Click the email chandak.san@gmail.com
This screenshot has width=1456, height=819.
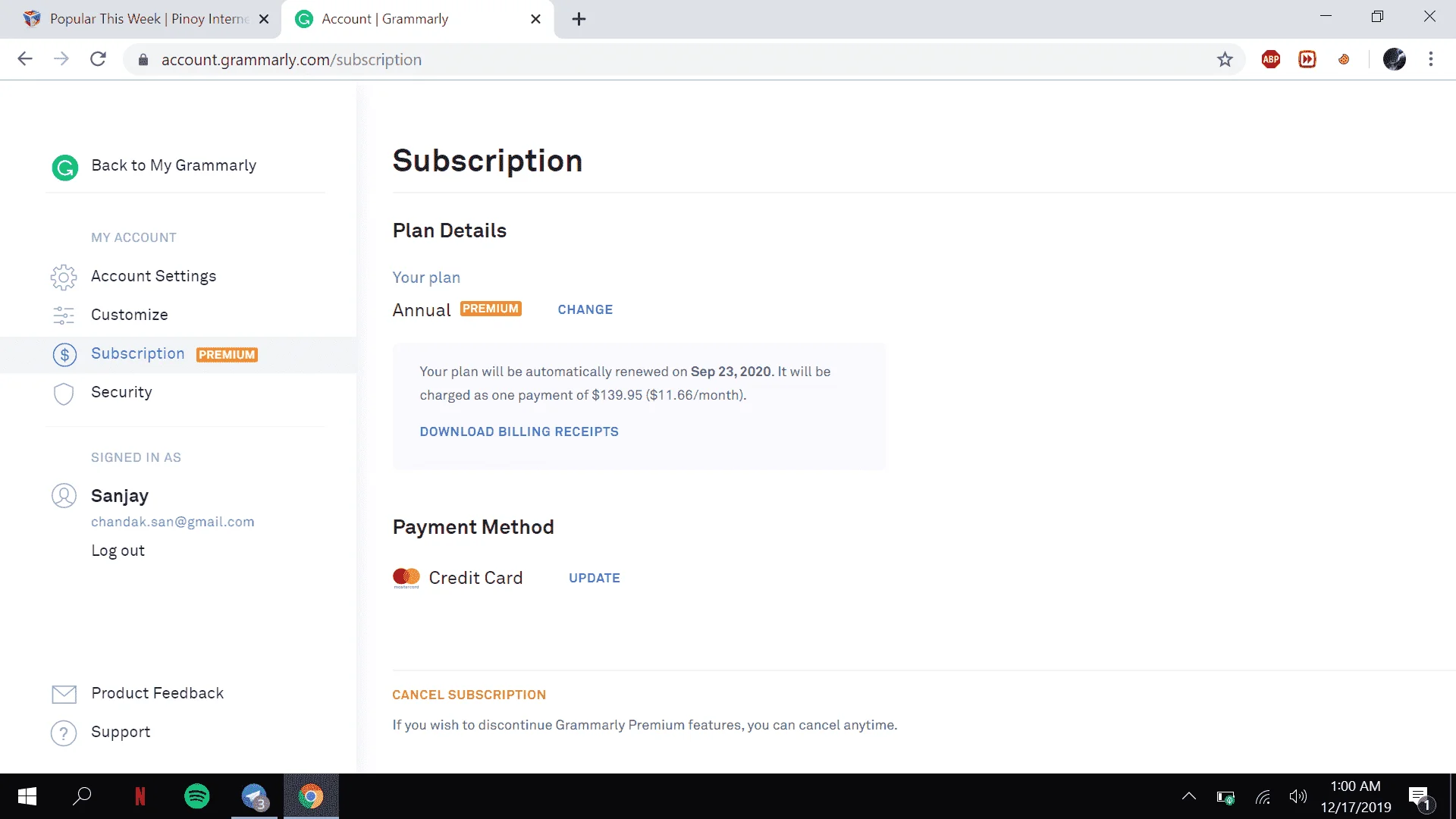click(x=172, y=522)
